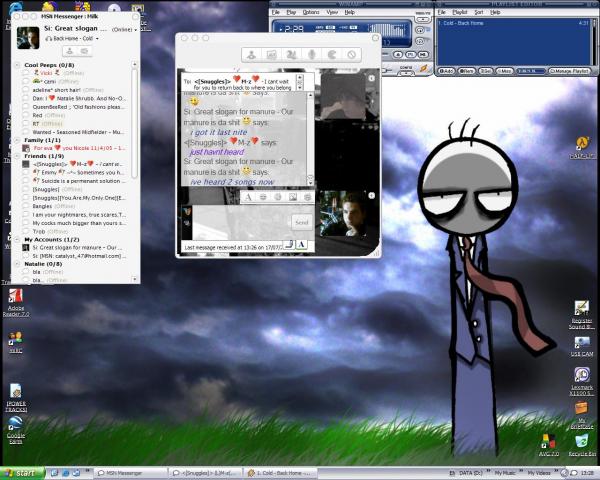
Task: Click Winamp next track button
Action: [423, 54]
